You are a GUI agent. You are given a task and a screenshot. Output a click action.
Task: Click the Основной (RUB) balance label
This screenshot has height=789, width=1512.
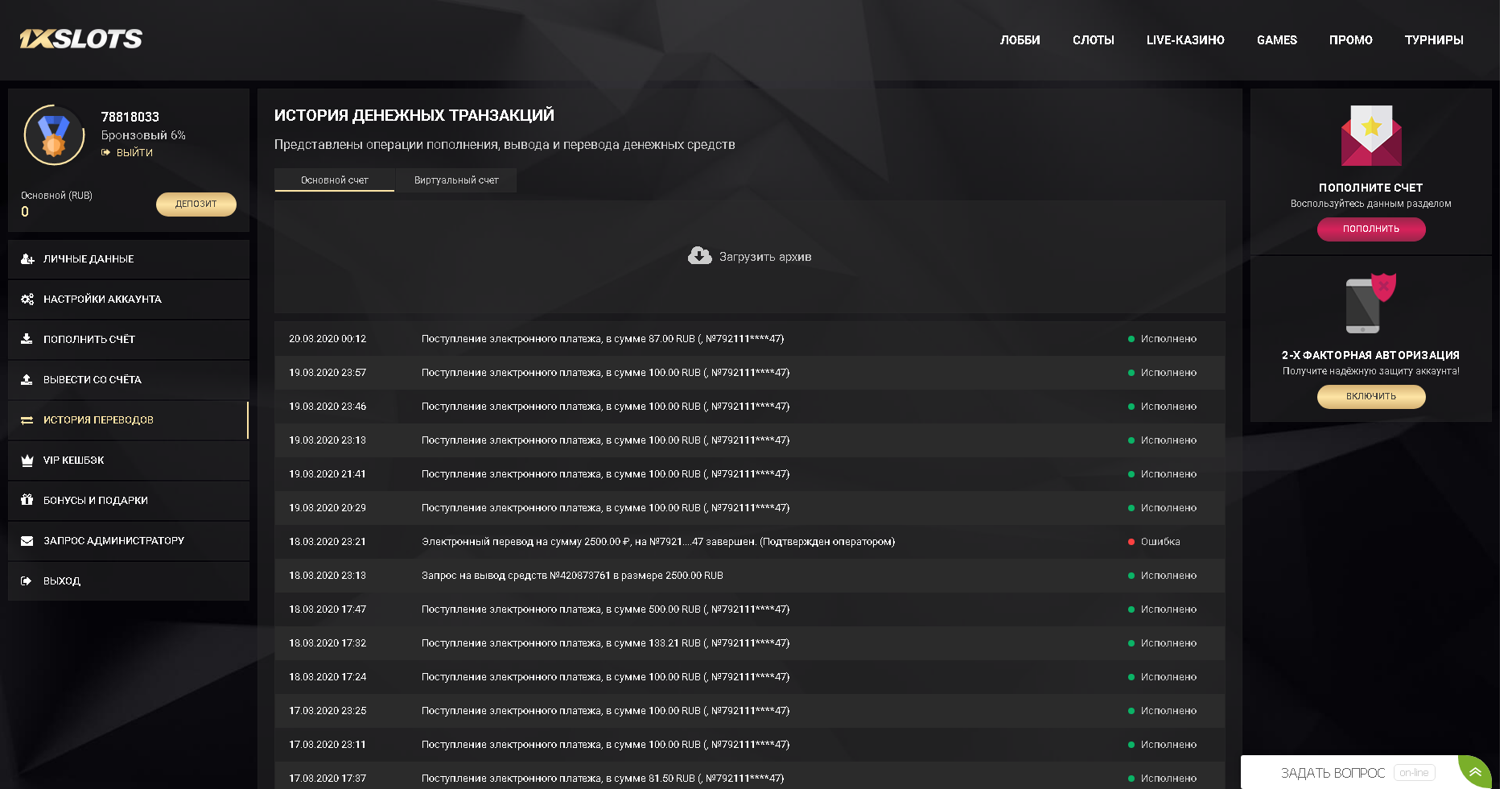(56, 196)
